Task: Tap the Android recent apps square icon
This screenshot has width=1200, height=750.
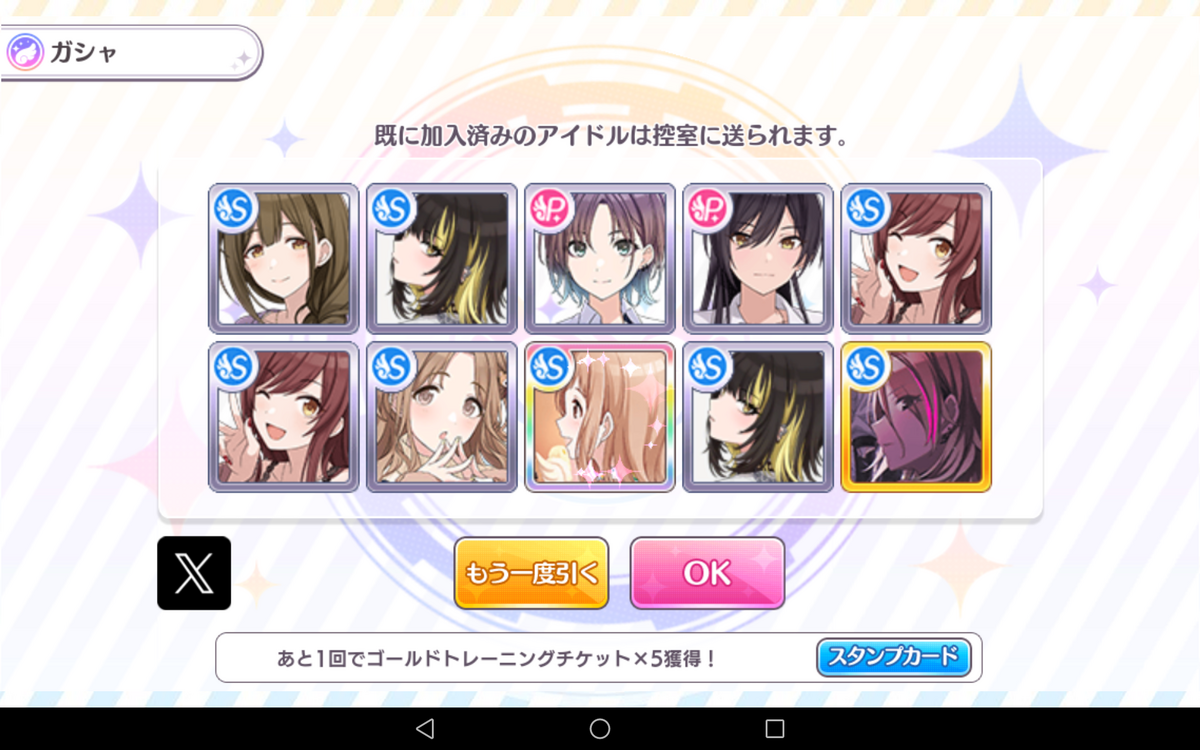Action: tap(775, 728)
